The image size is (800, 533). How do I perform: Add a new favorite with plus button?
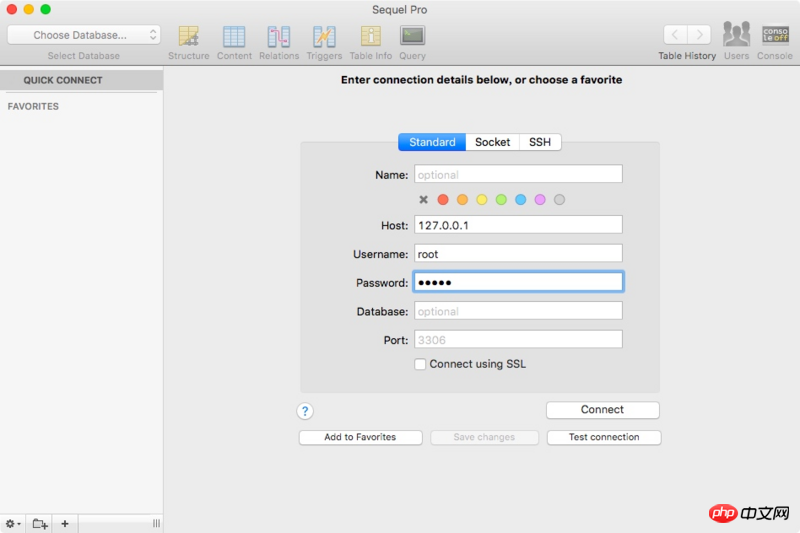pyautogui.click(x=65, y=523)
